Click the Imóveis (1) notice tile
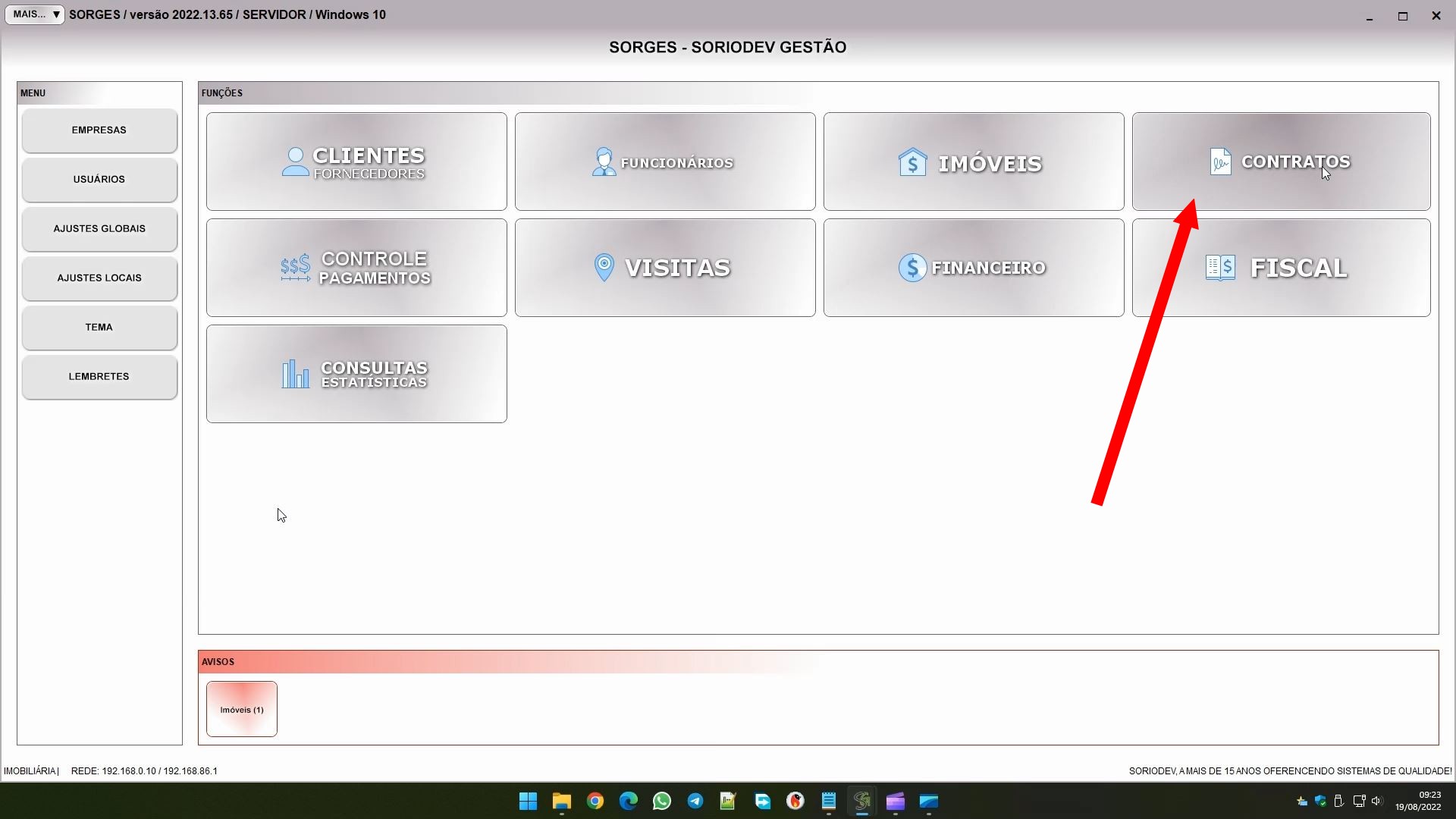 (242, 709)
